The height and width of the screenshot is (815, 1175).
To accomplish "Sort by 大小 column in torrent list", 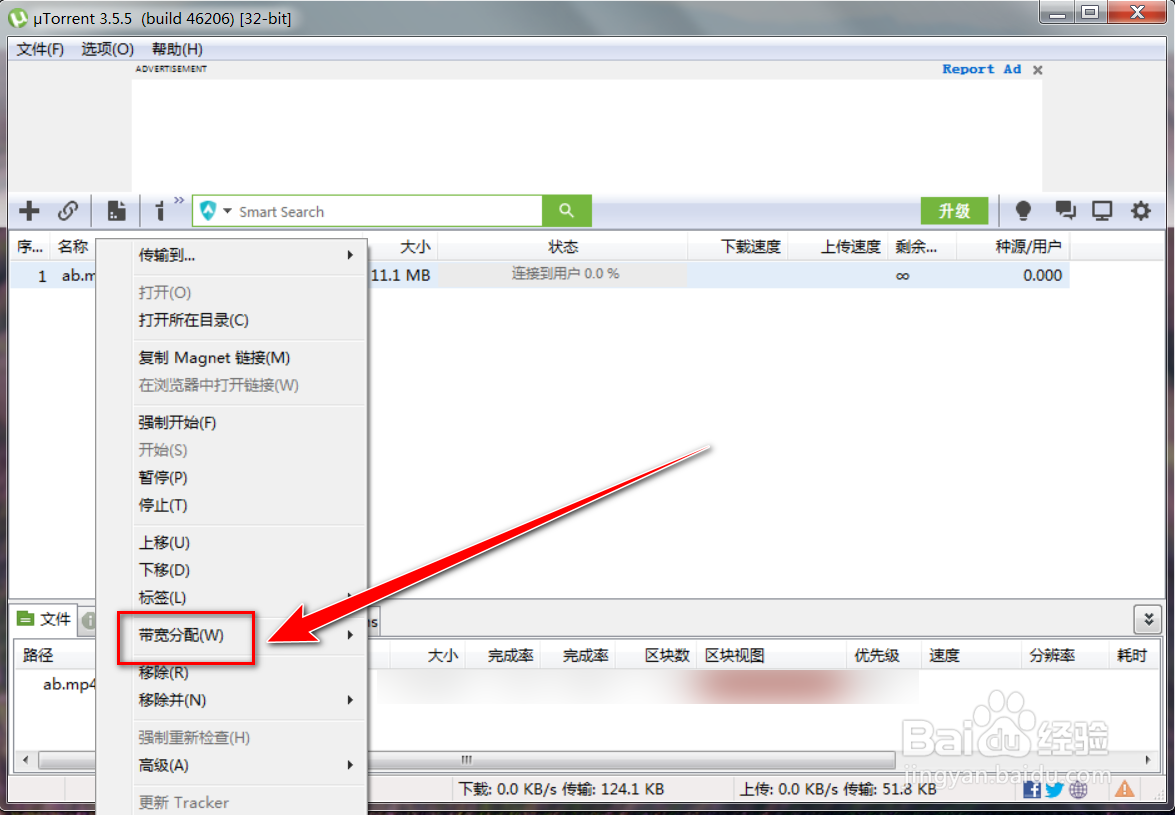I will (x=403, y=247).
